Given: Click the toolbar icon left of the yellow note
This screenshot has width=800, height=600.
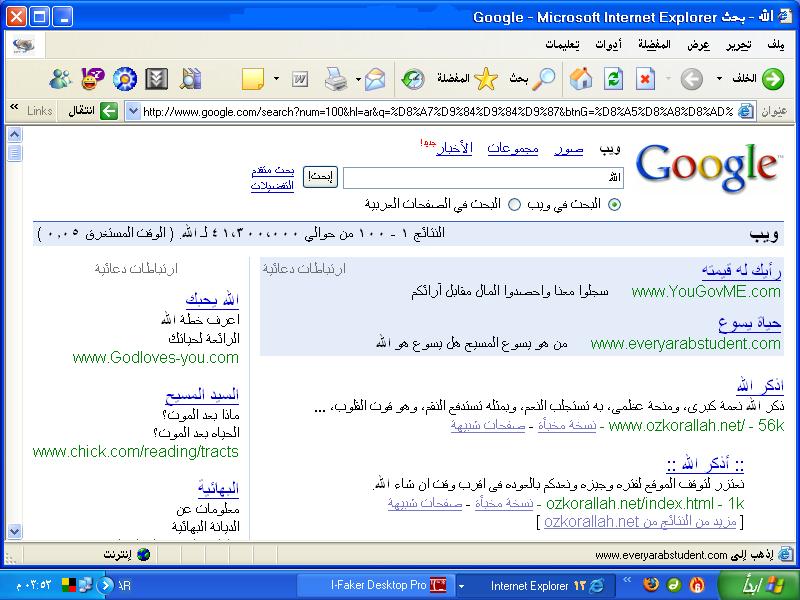Looking at the screenshot, I should (190, 79).
